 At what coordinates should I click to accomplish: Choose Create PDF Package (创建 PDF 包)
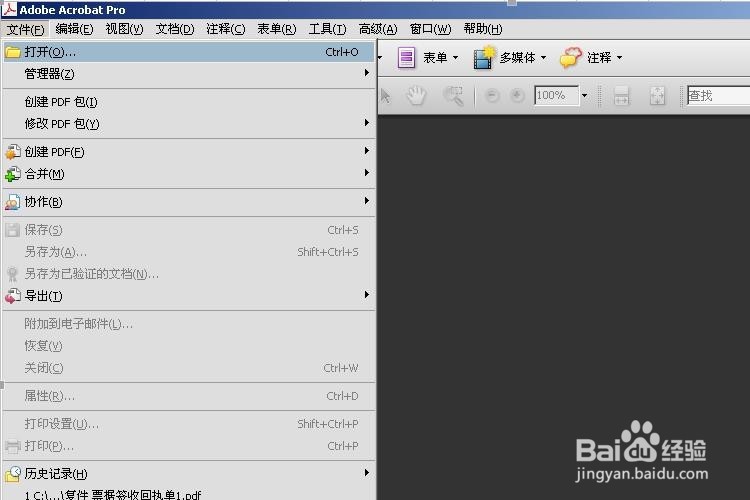pos(188,102)
